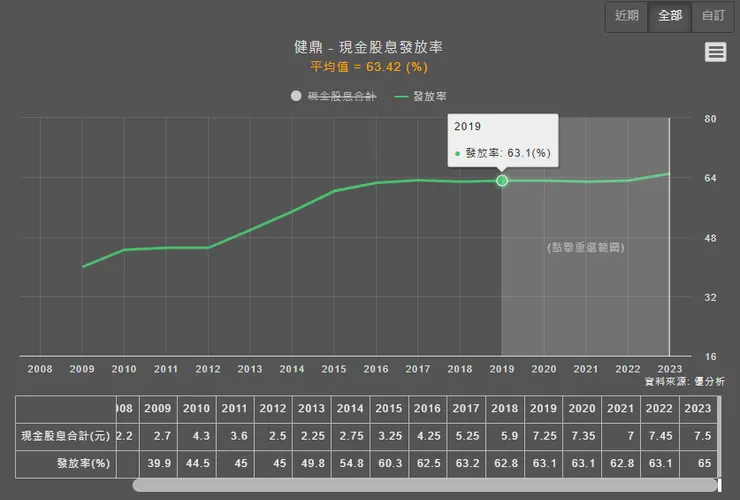Click 點擊重選範圍 to reselect range
The image size is (740, 500).
pyautogui.click(x=586, y=247)
